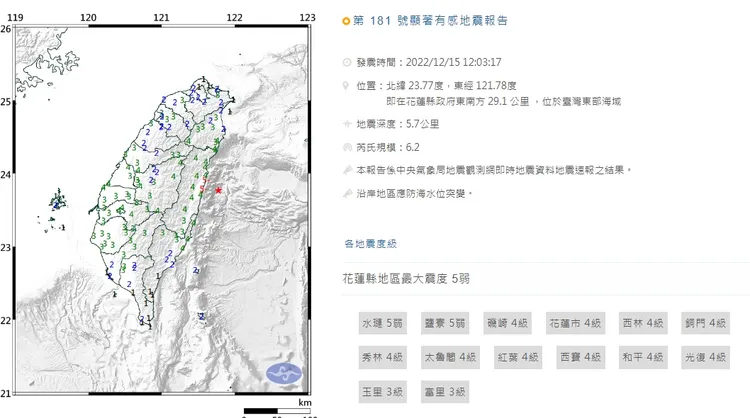Click the 花蓮縣地區最大震度 5弱 heading
The height and width of the screenshot is (418, 750).
pos(406,278)
